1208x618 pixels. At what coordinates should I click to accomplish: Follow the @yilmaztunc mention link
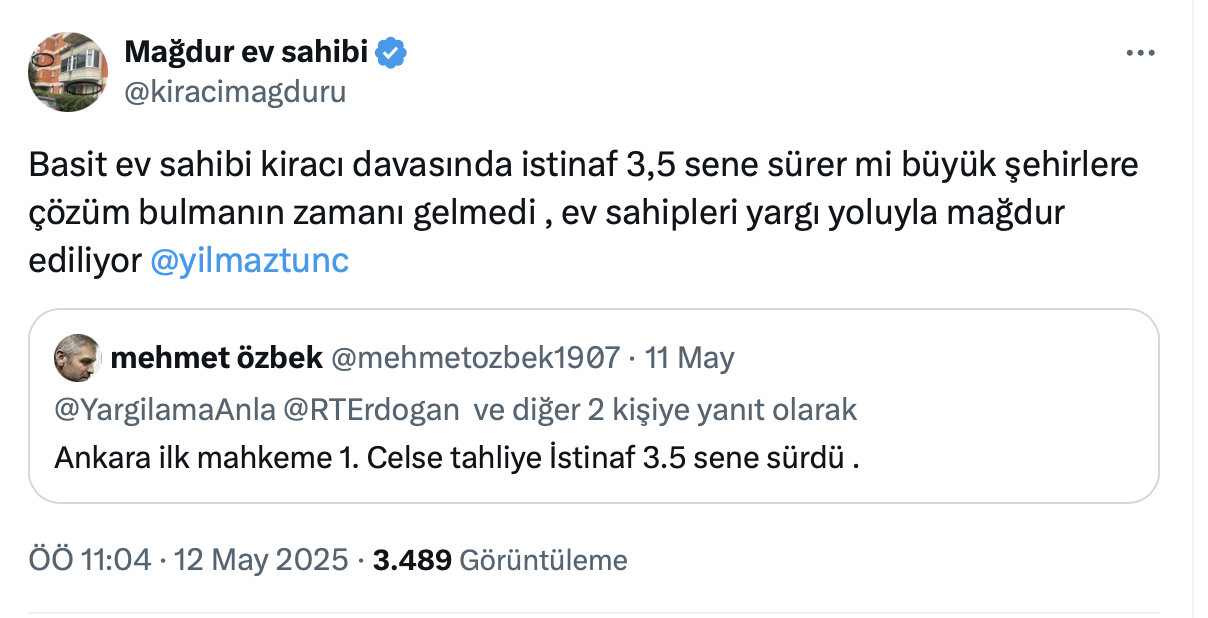click(x=249, y=261)
